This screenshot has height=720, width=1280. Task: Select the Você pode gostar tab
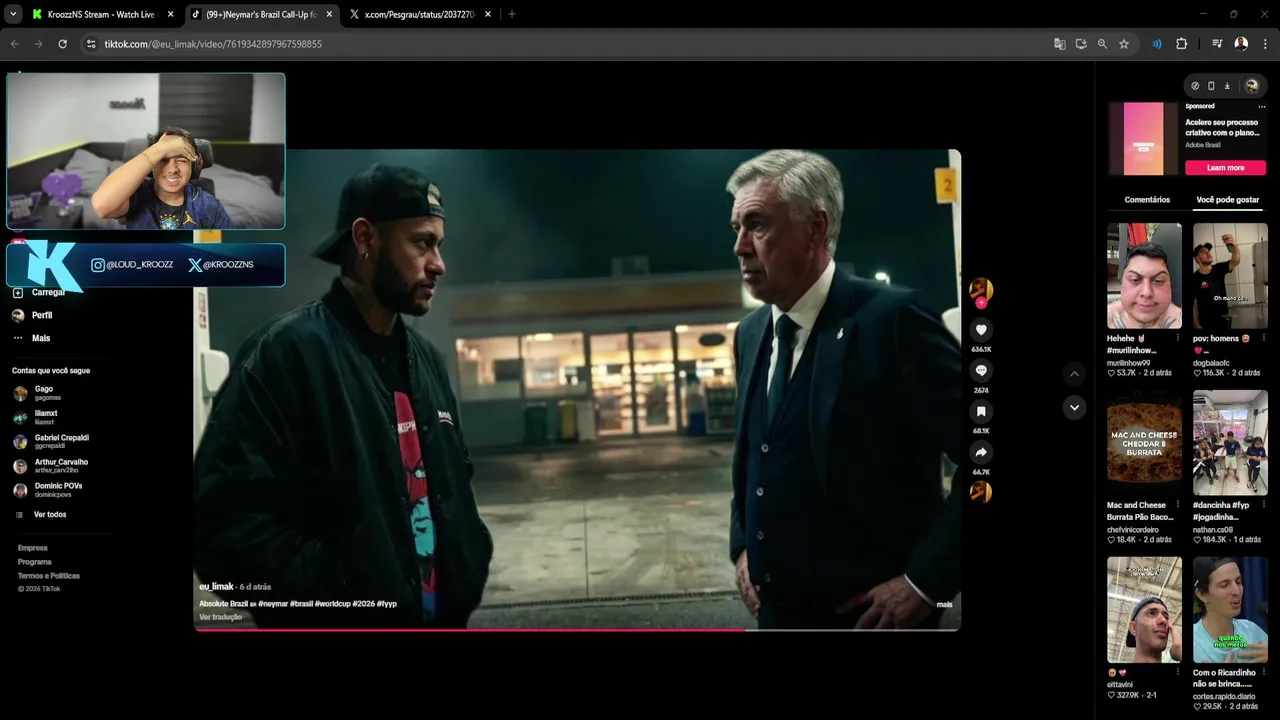1227,200
